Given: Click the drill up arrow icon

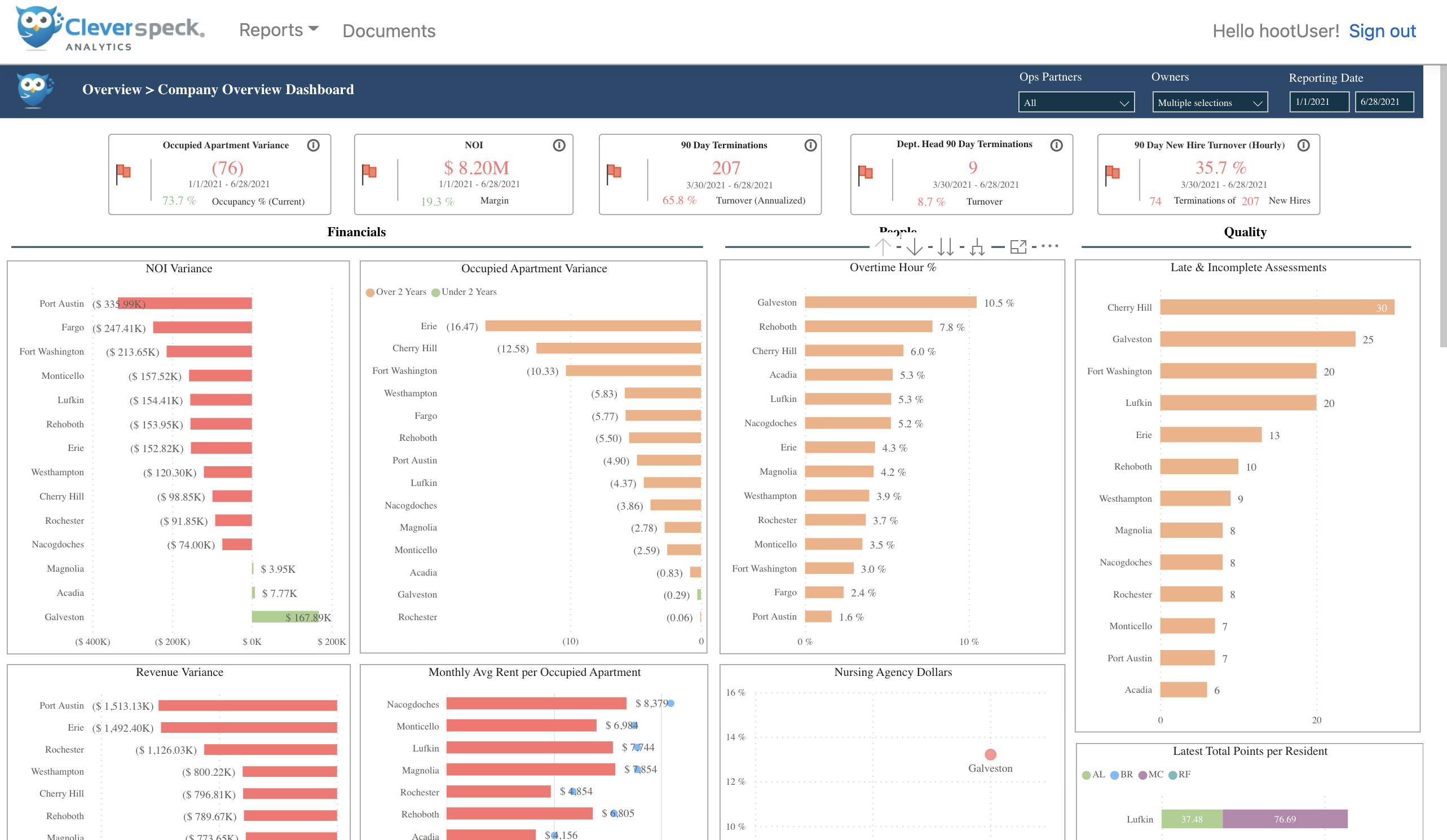Looking at the screenshot, I should (x=883, y=247).
